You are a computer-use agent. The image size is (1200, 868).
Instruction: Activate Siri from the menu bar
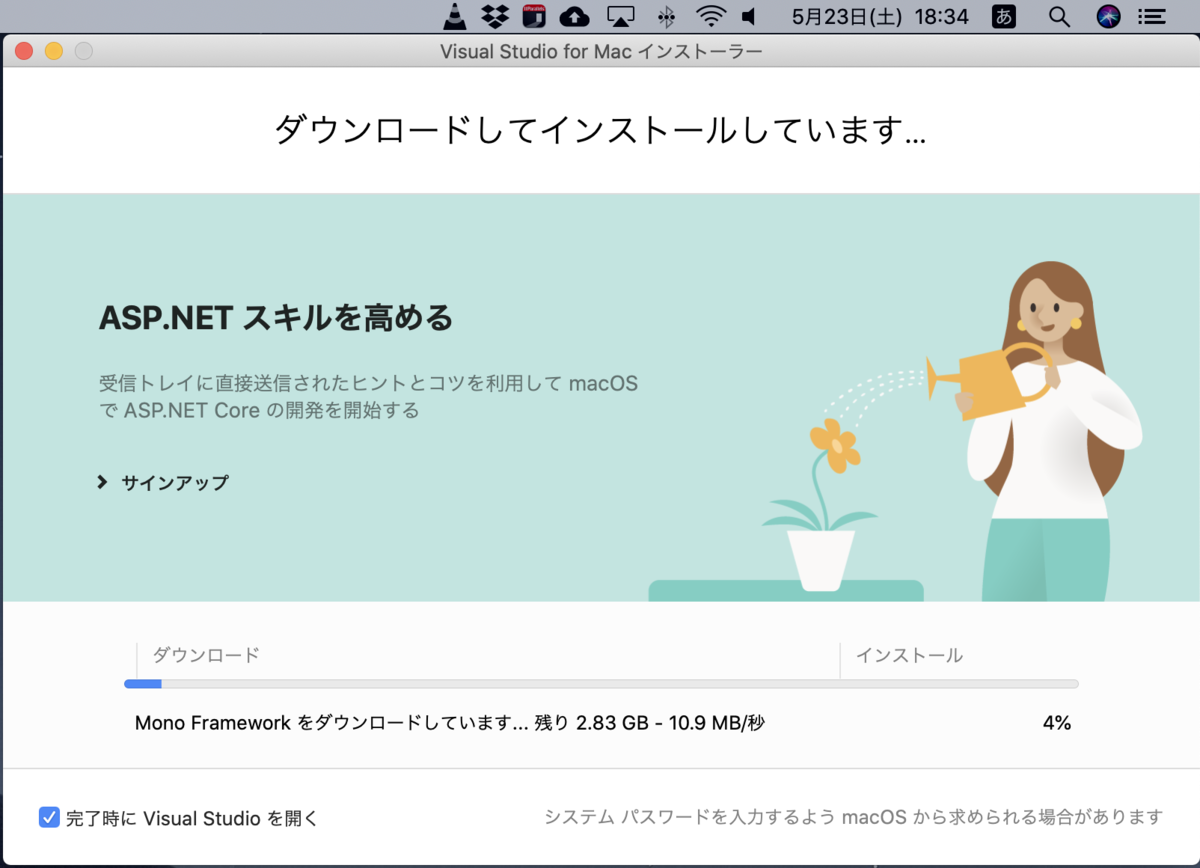tap(1108, 16)
